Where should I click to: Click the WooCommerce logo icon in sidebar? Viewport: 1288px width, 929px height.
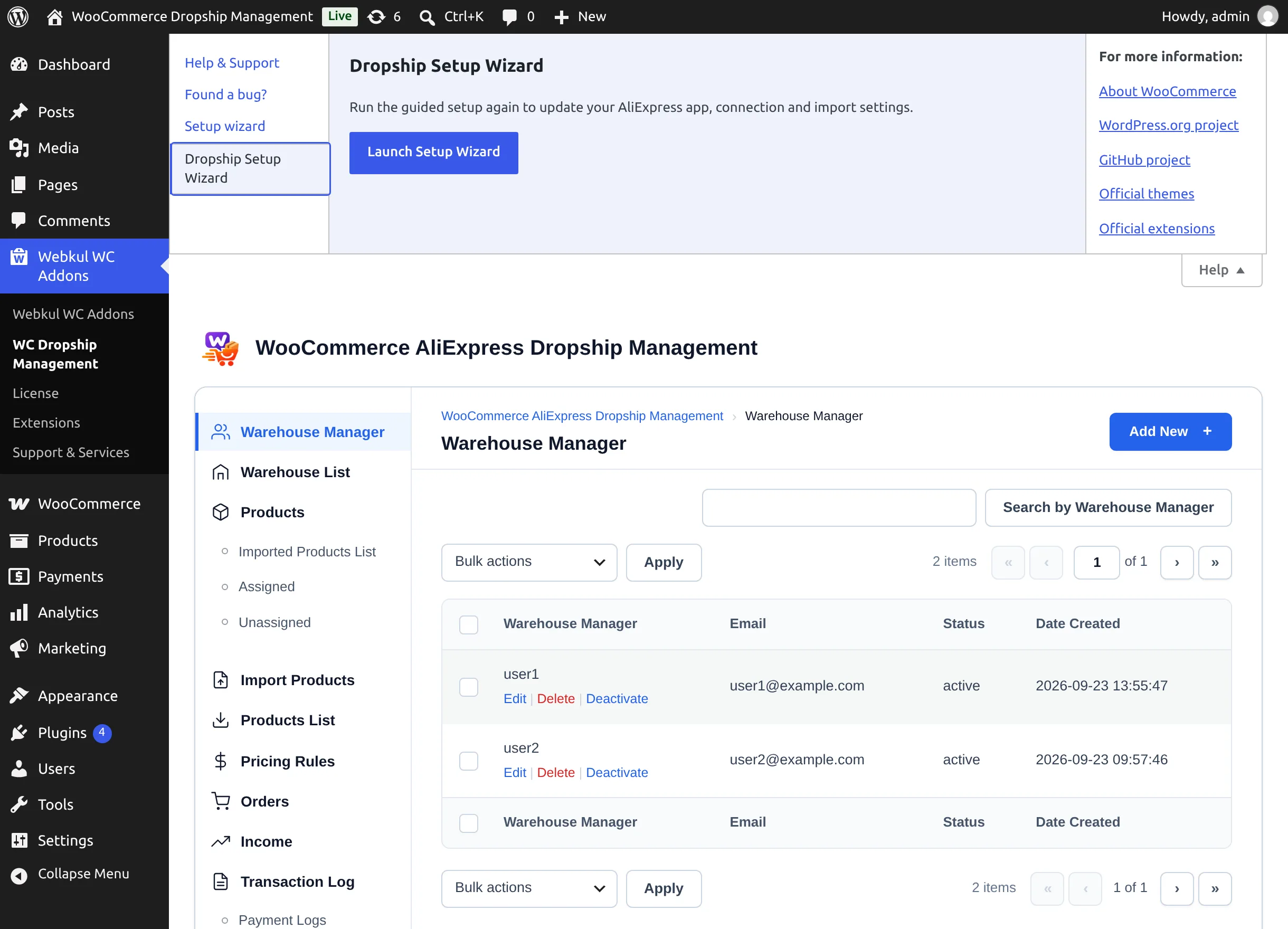coord(19,504)
